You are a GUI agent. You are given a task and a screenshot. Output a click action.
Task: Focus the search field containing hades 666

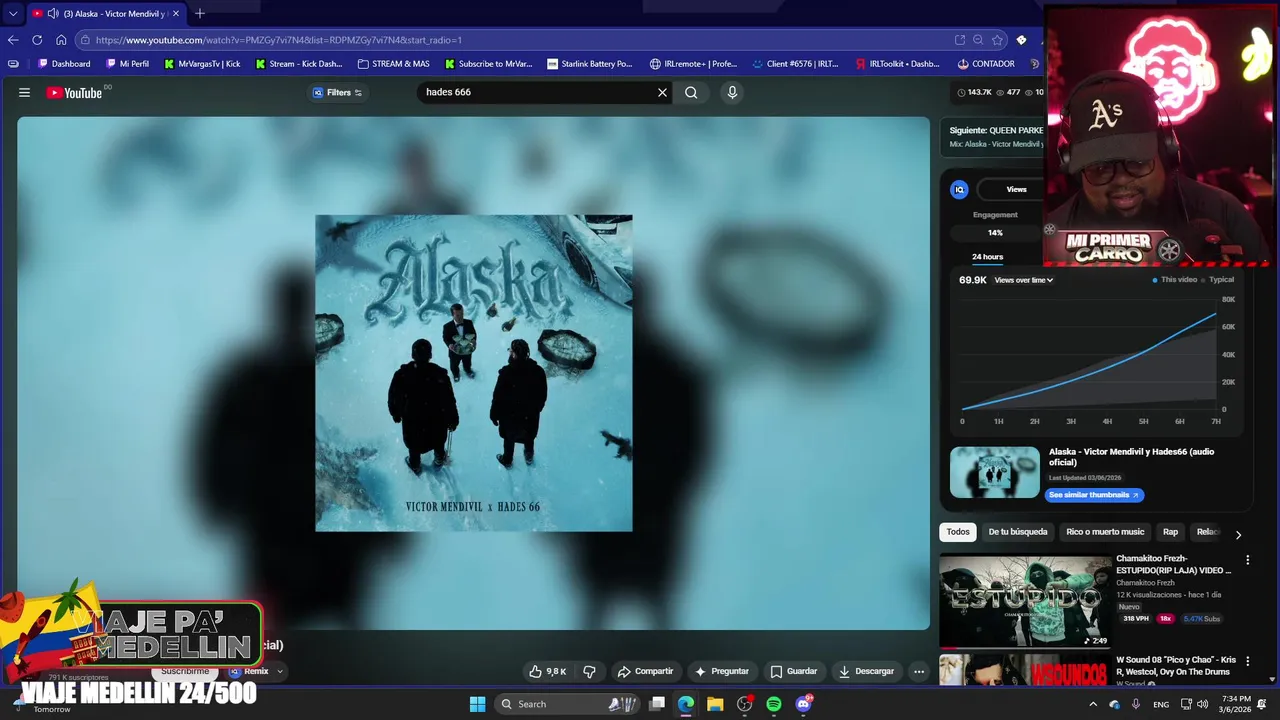pos(535,92)
